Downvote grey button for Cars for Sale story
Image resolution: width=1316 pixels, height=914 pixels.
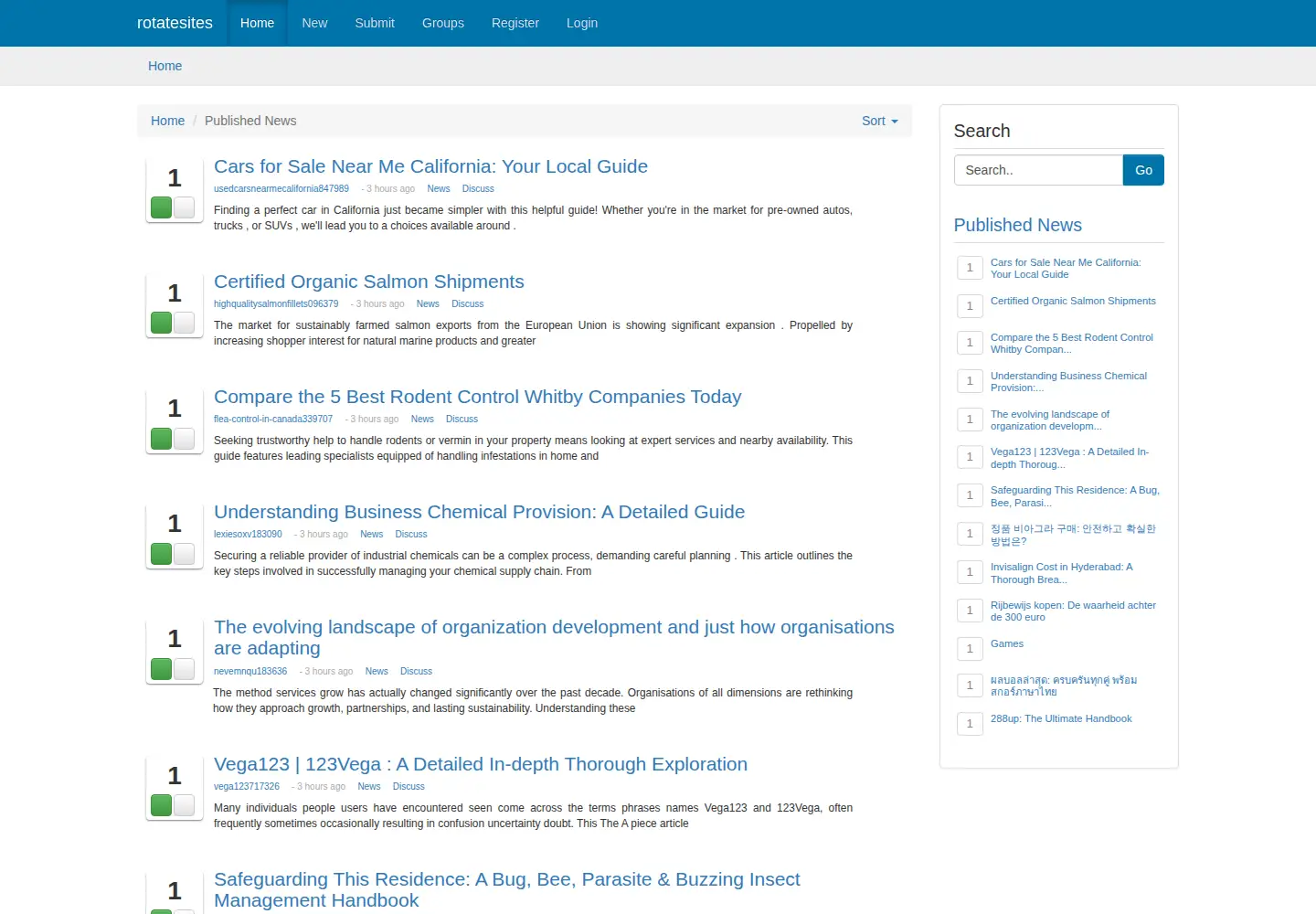(185, 207)
